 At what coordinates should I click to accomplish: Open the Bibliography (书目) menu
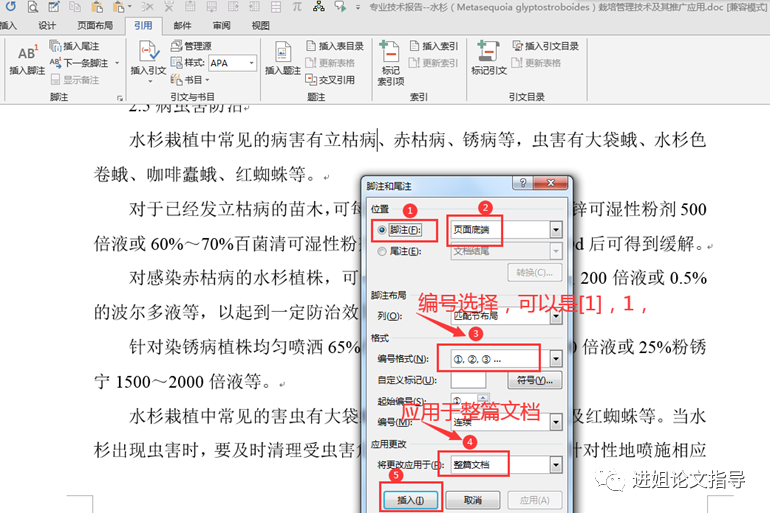pos(190,80)
